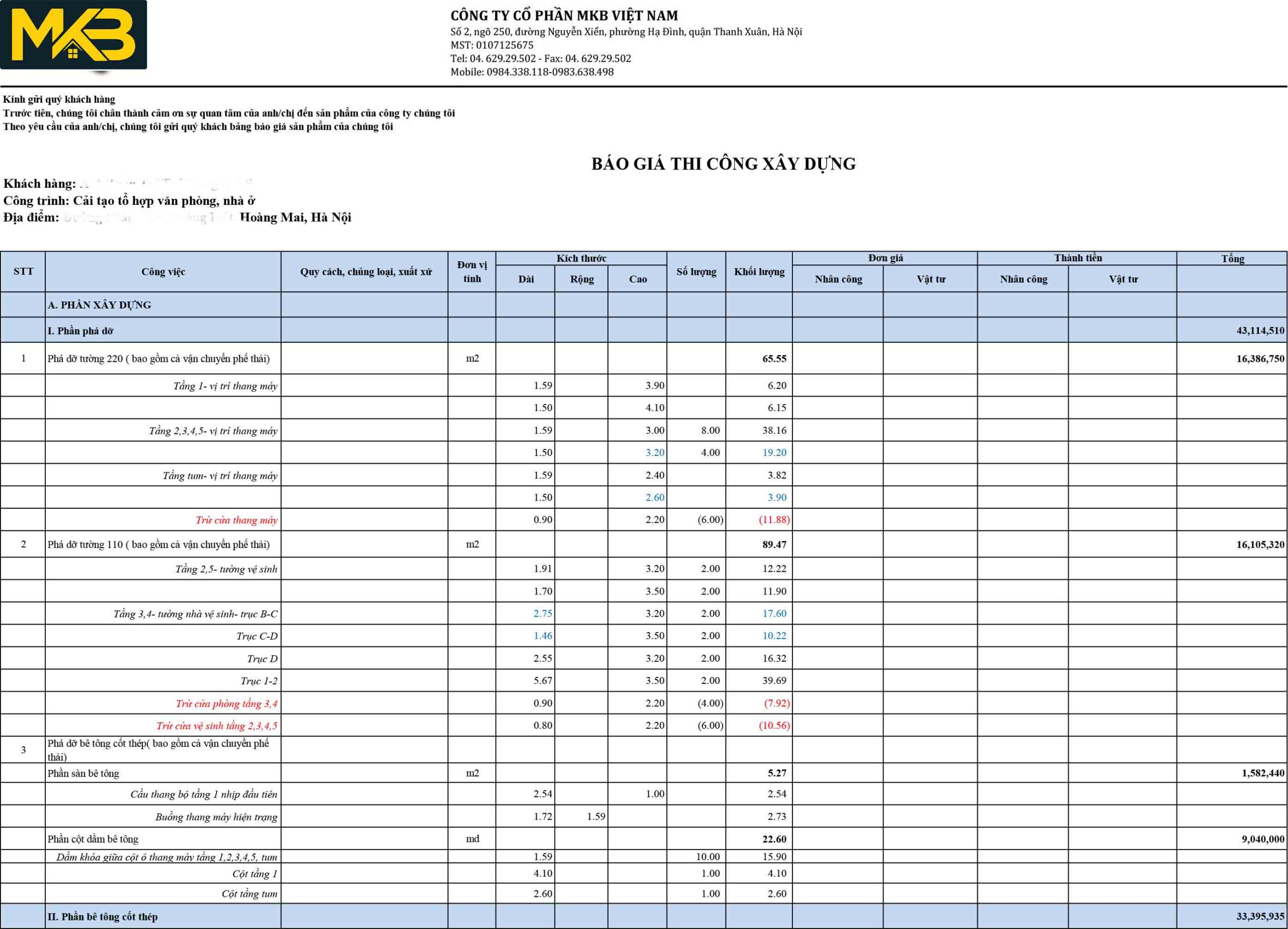
Task: Click the MKB company logo
Action: tap(73, 35)
